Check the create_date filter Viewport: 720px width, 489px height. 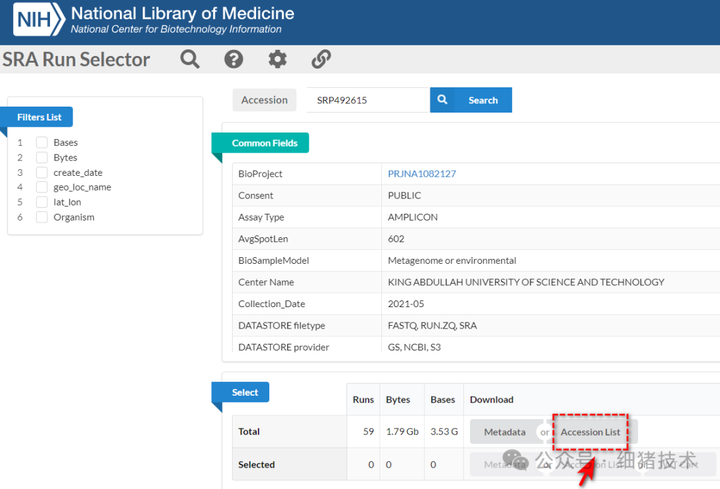pos(42,173)
